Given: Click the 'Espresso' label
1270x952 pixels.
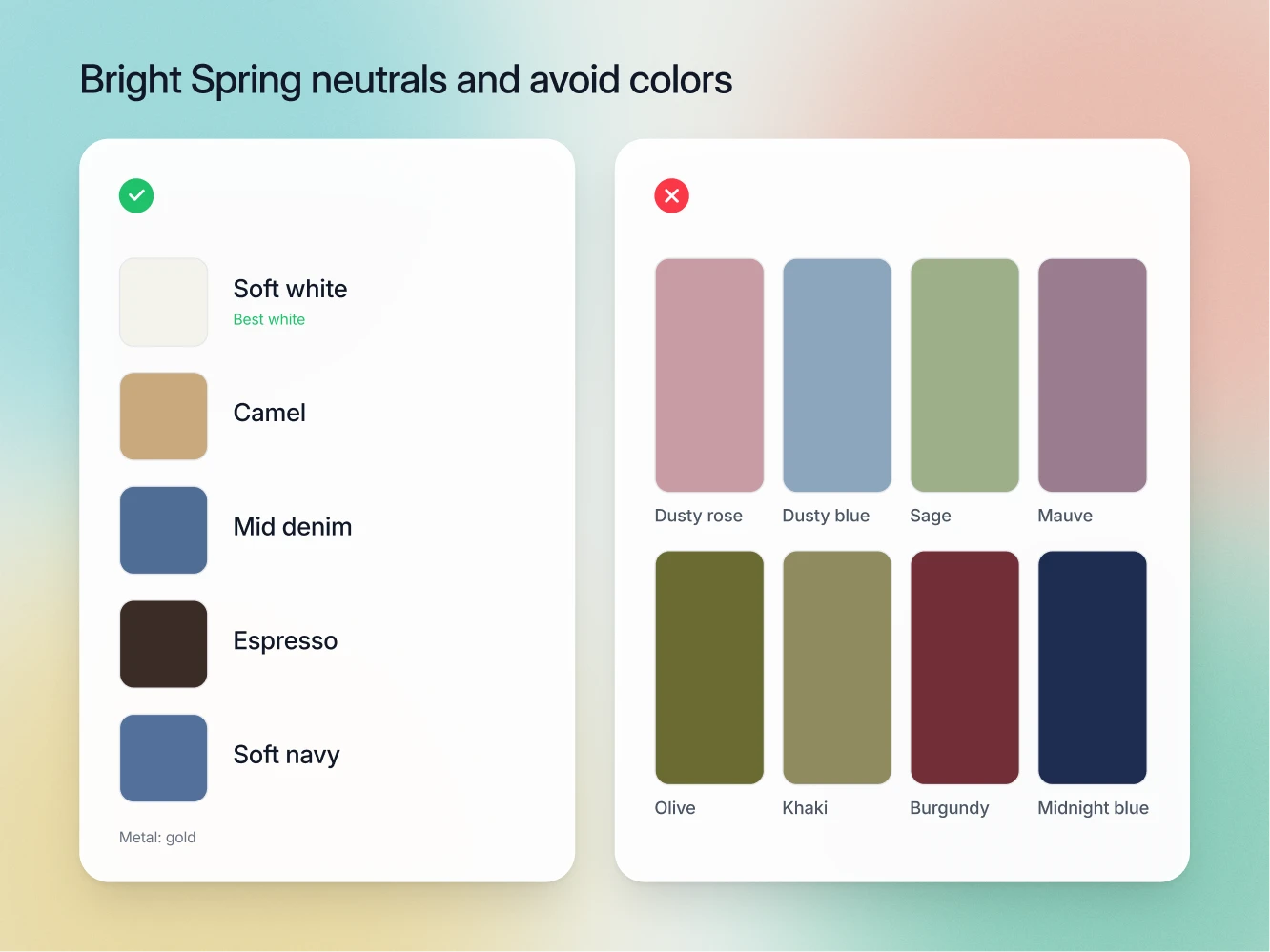Looking at the screenshot, I should coord(286,641).
